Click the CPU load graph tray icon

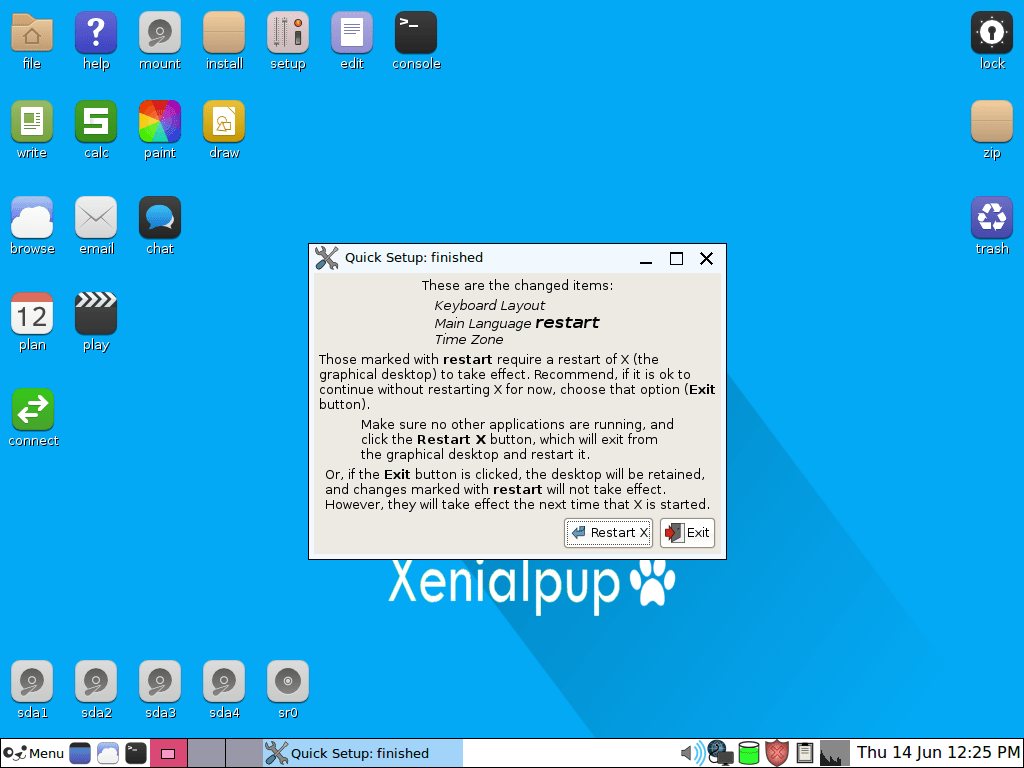[x=834, y=753]
